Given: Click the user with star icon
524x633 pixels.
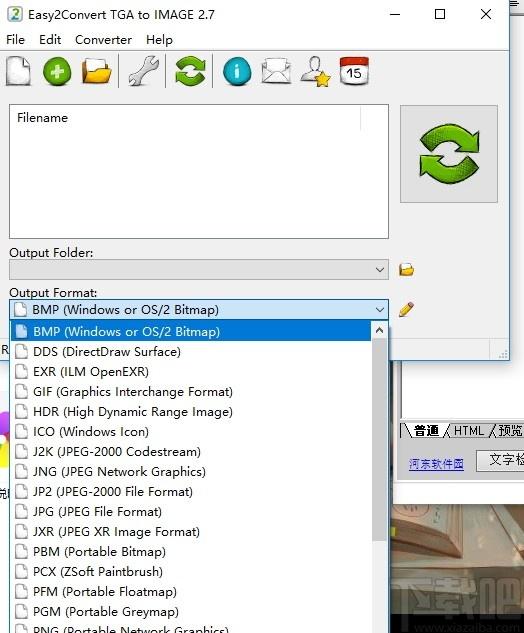Looking at the screenshot, I should [315, 71].
